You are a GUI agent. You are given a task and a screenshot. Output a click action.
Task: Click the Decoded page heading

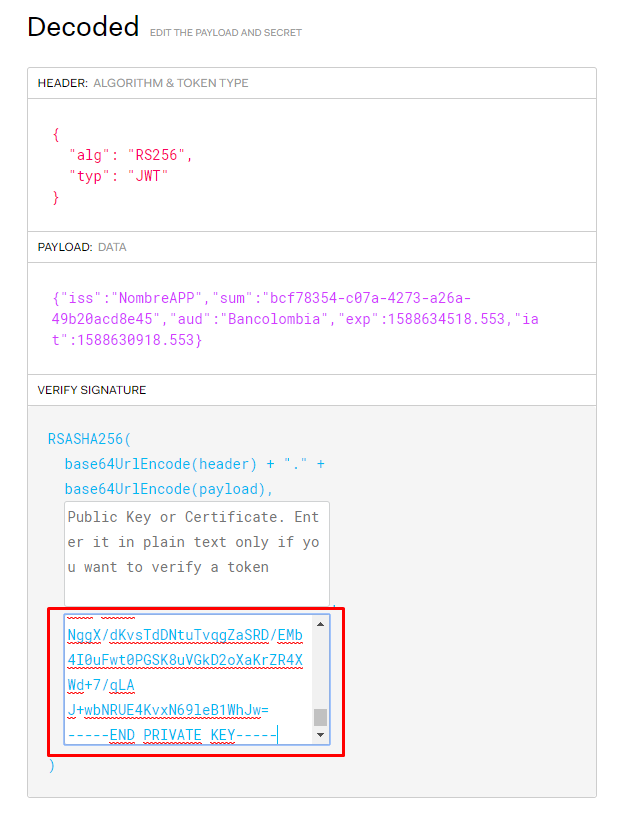[x=83, y=27]
